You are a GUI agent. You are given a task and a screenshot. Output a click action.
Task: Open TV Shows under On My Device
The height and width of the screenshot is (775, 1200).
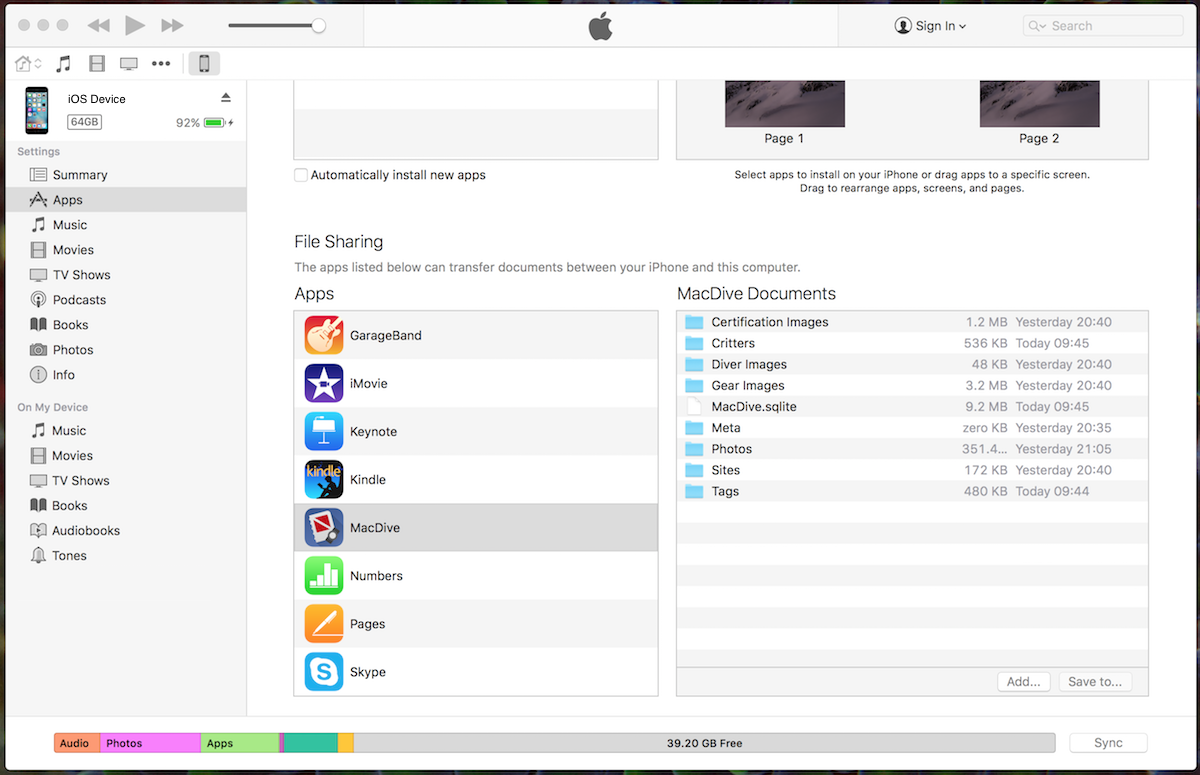tap(125, 481)
